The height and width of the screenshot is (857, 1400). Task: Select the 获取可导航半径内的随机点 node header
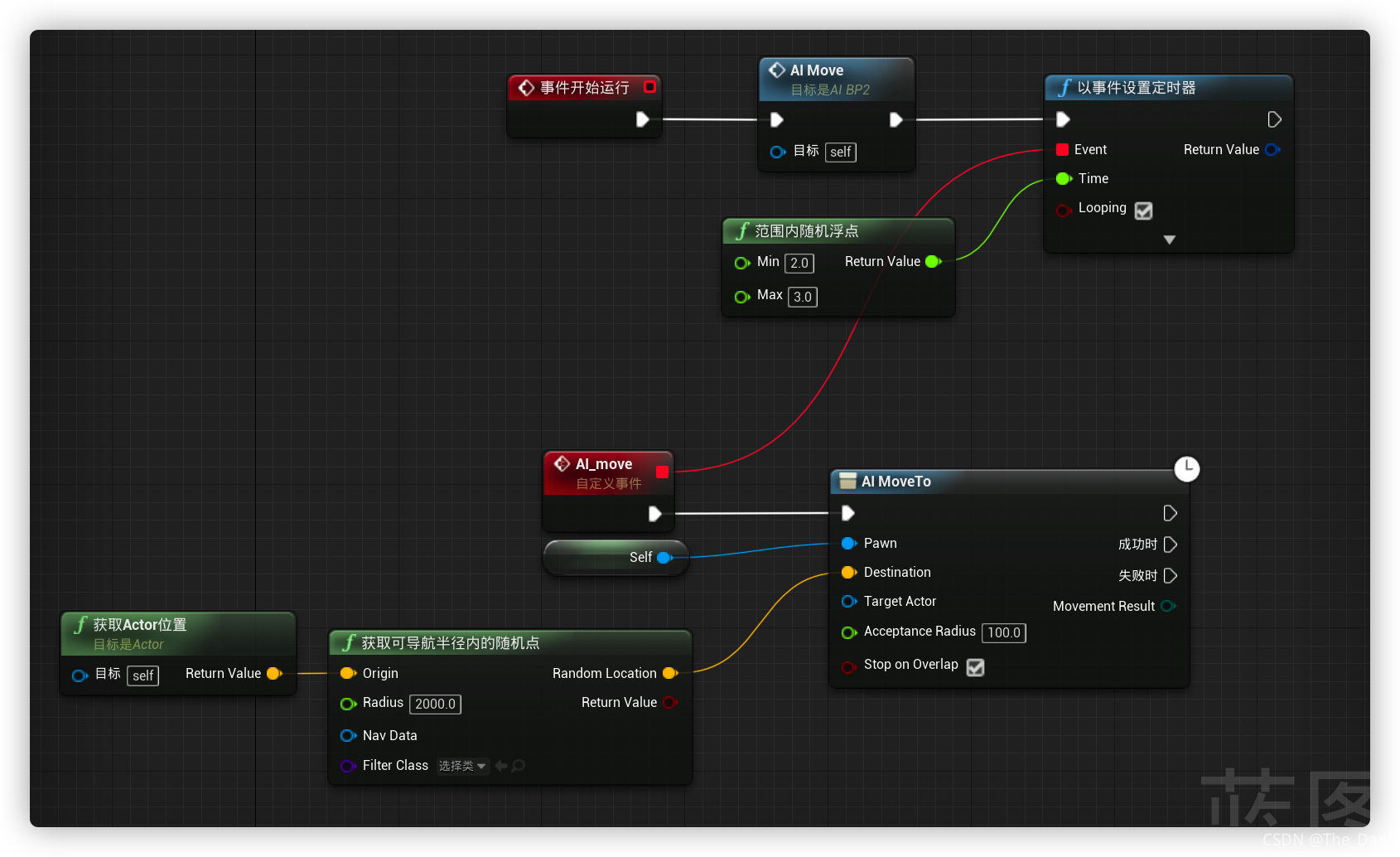[510, 642]
